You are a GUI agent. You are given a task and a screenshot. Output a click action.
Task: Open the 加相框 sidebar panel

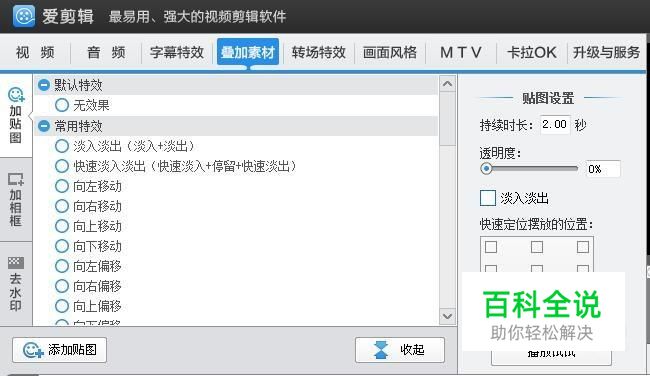pyautogui.click(x=16, y=200)
